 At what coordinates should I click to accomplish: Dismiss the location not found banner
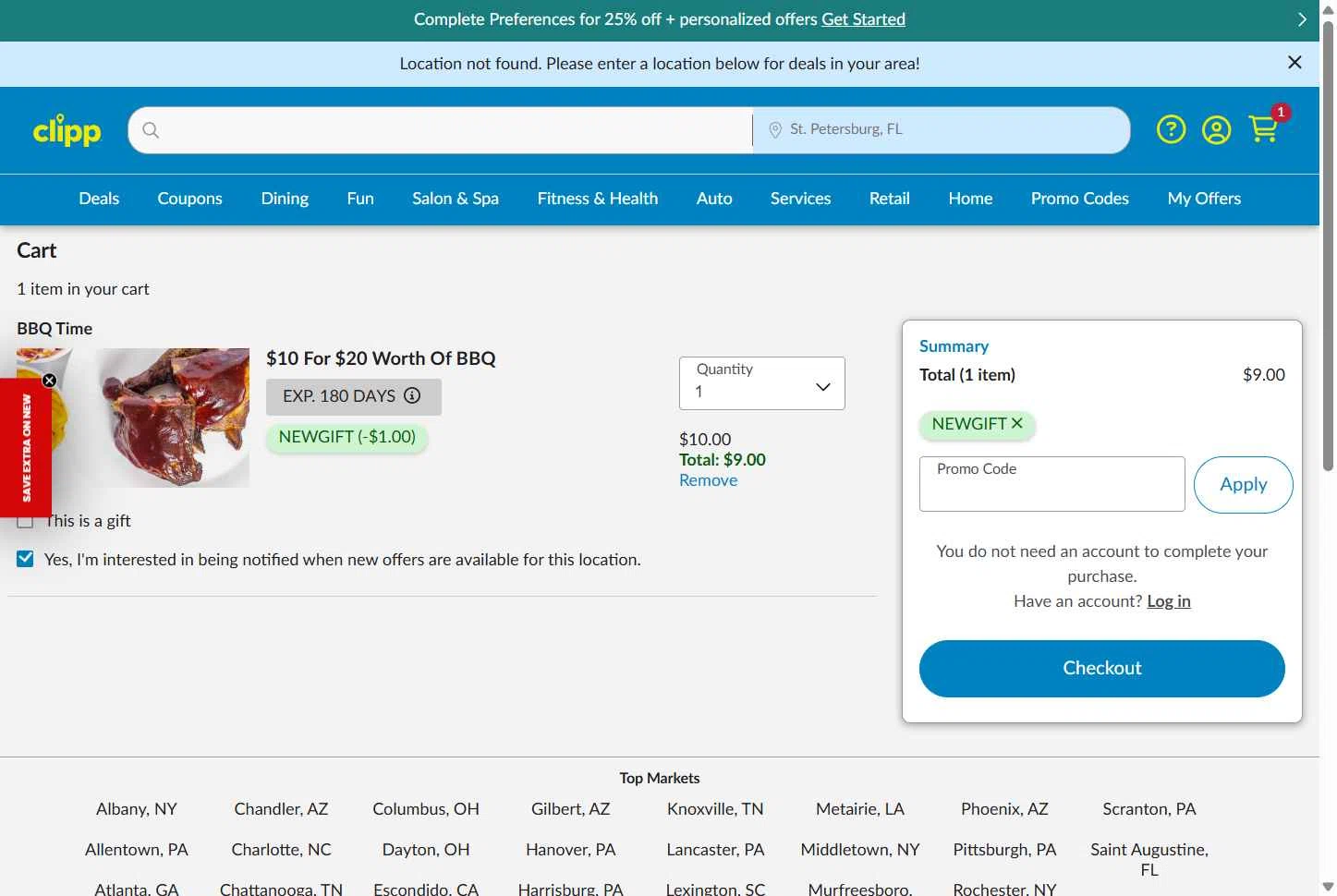[1294, 62]
